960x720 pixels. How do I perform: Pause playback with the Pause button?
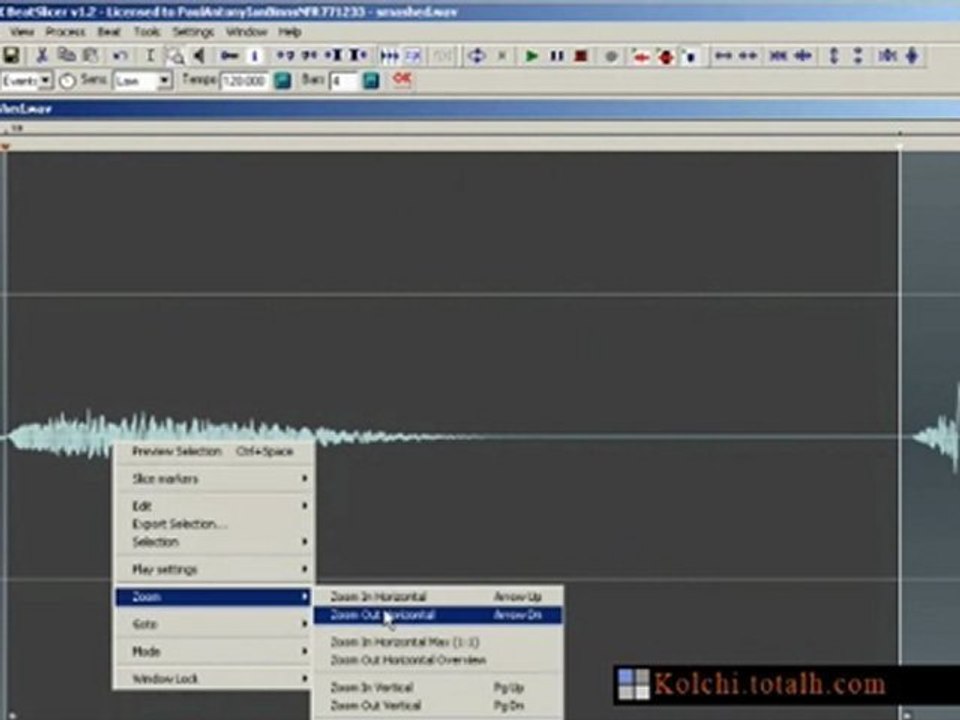pyautogui.click(x=557, y=56)
